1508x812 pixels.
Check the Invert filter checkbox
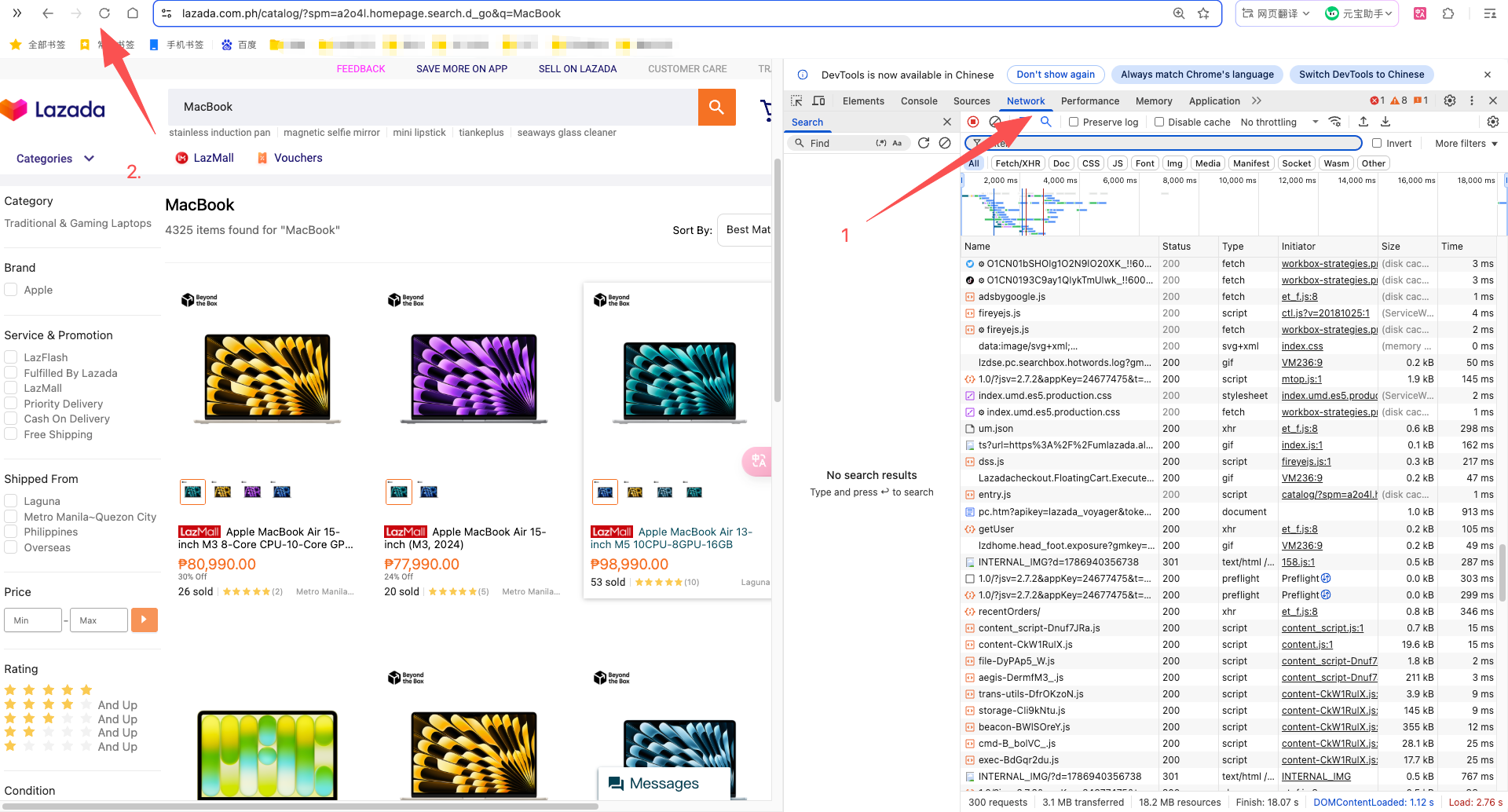1377,143
